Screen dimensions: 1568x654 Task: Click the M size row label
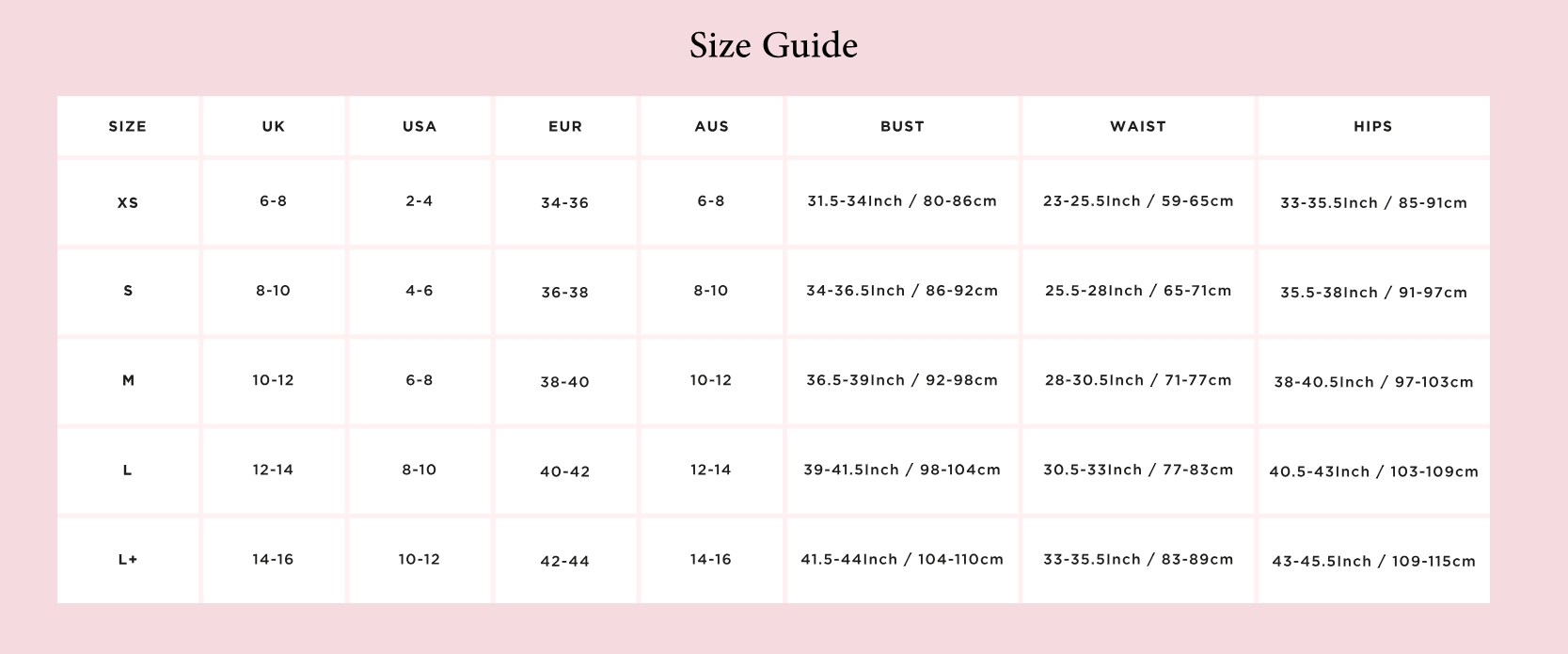(x=128, y=381)
